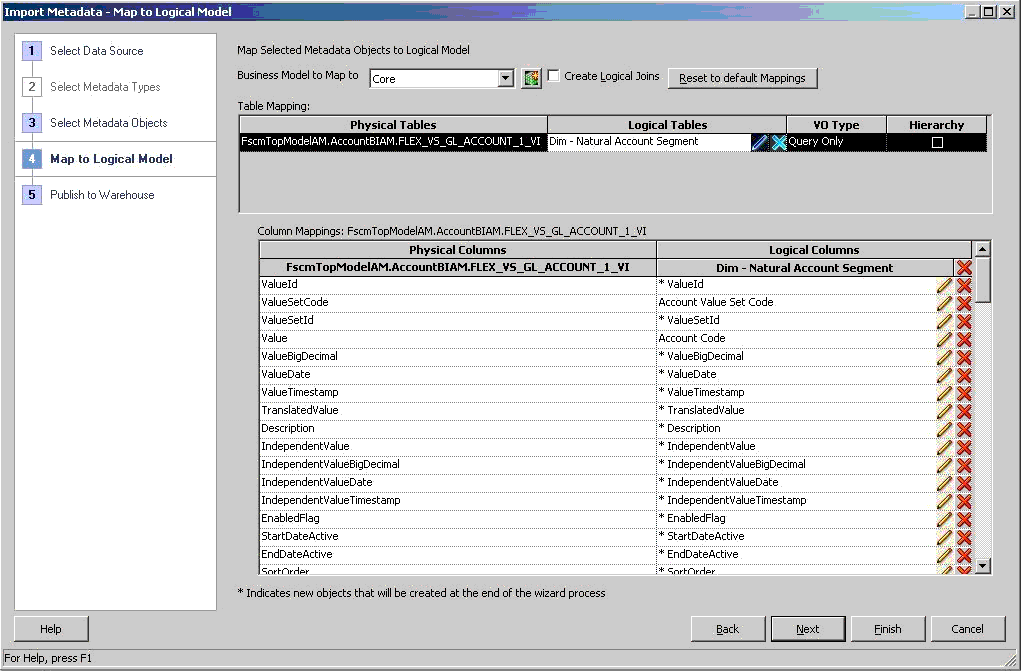Viewport: 1021px width, 671px height.
Task: Edit the Account Code mapping
Action: (x=944, y=339)
